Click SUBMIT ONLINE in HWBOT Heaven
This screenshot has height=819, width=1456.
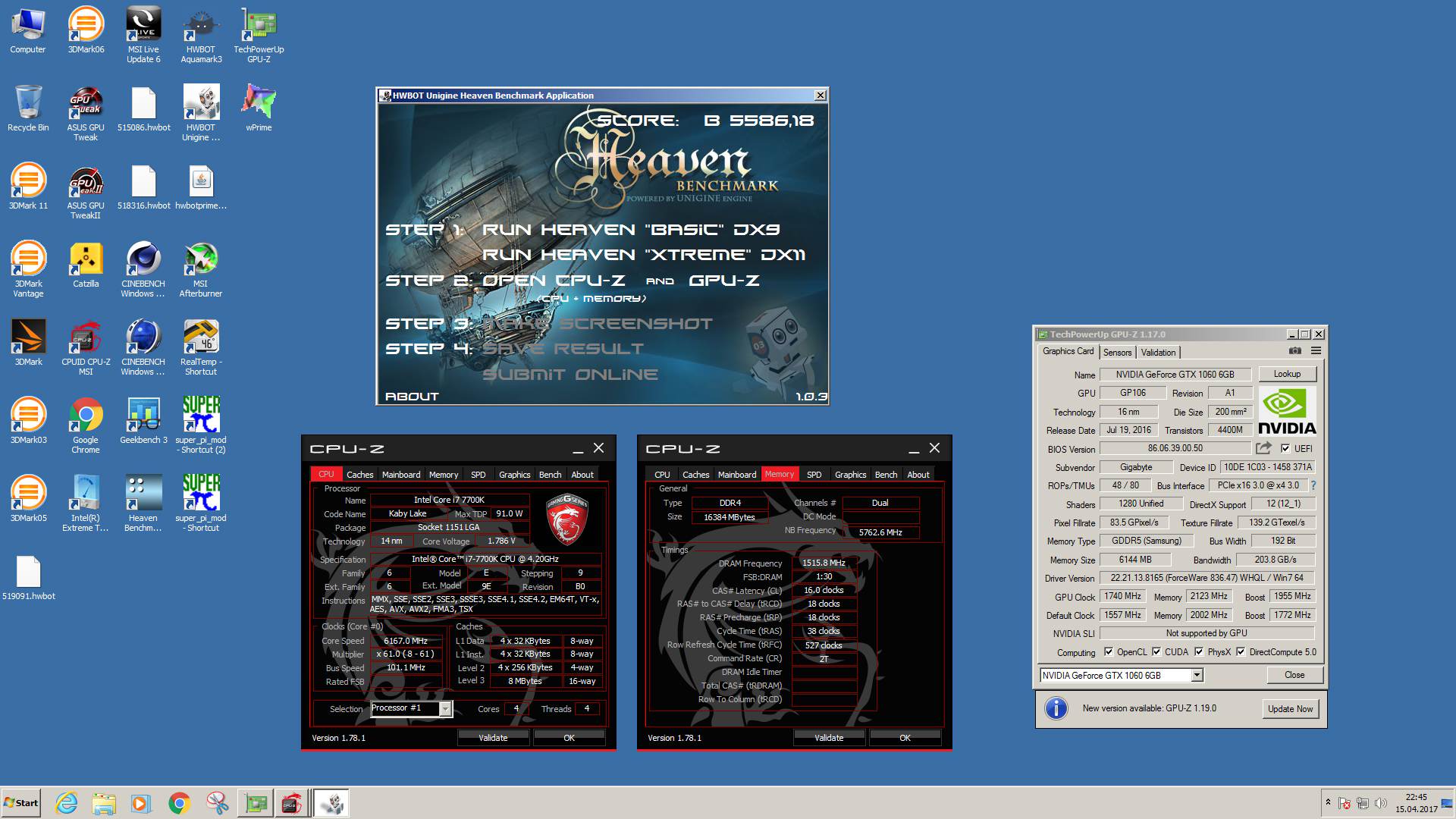coord(570,375)
